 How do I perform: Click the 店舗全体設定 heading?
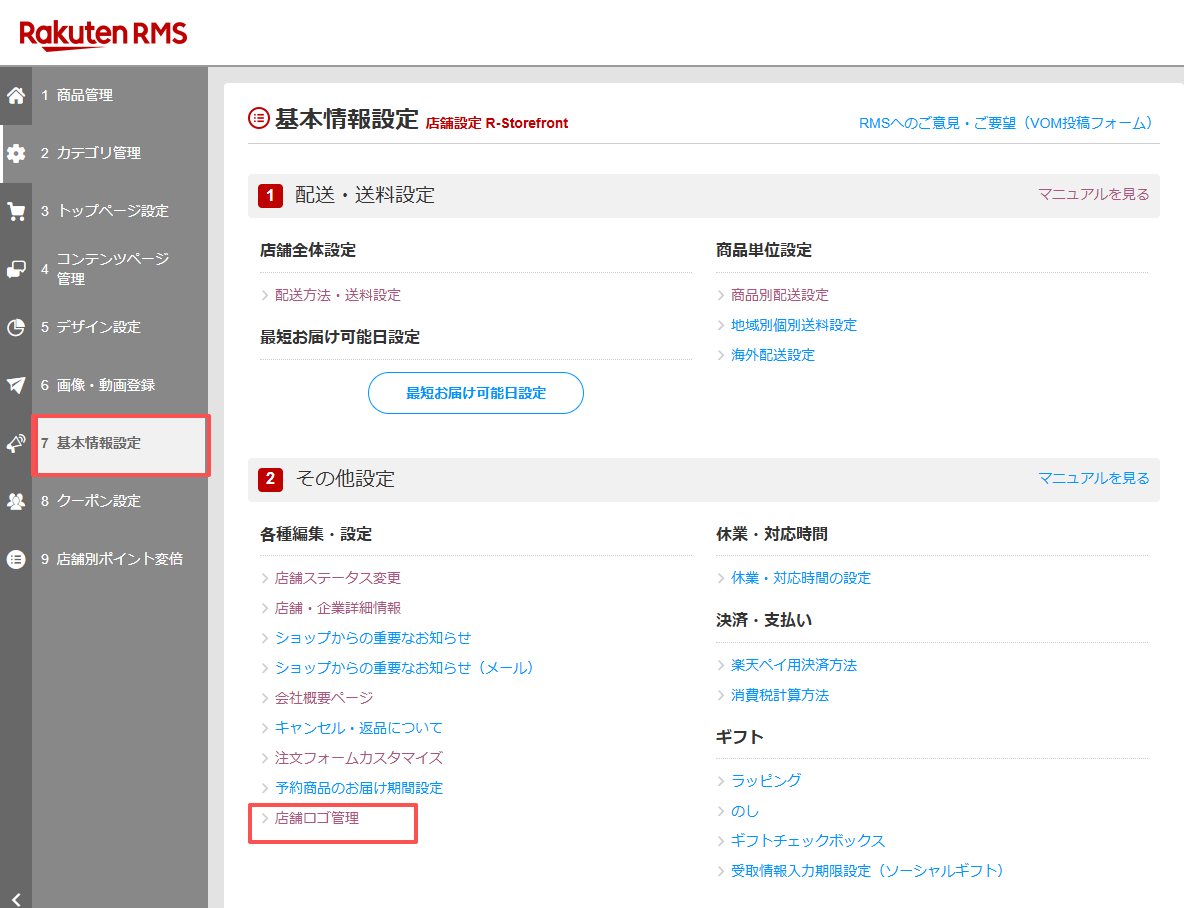pos(307,250)
